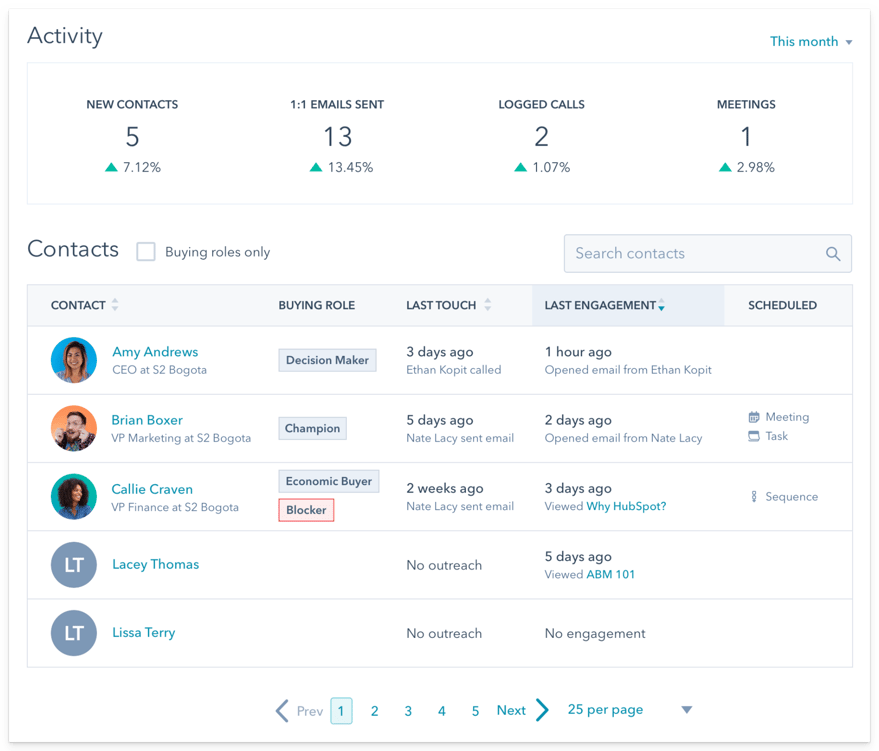Screen dimensions: 879x751
Task: Select pagination page 3
Action: (408, 710)
